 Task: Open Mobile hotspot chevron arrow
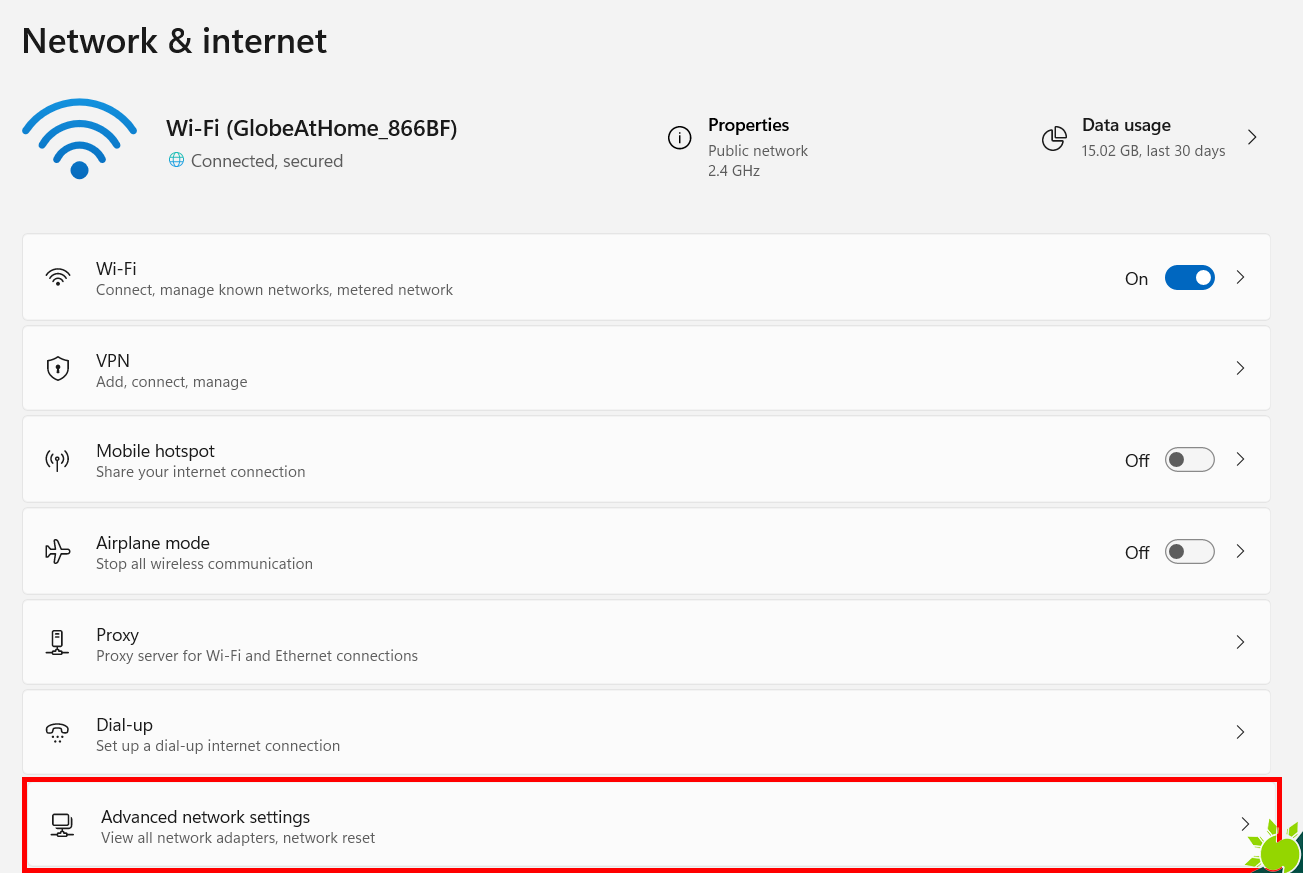coord(1240,459)
